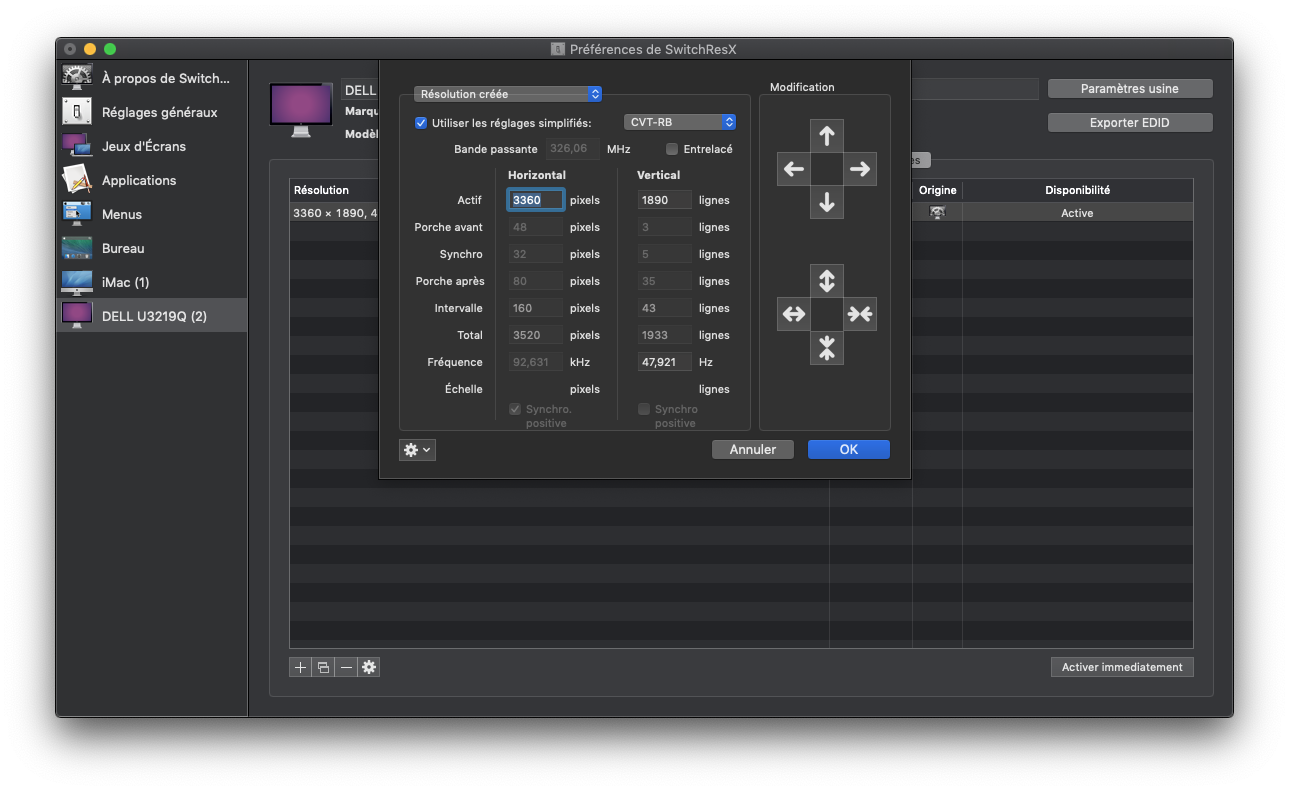Toggle horizontal Synchro. positive checkbox
1289x791 pixels.
coord(515,409)
